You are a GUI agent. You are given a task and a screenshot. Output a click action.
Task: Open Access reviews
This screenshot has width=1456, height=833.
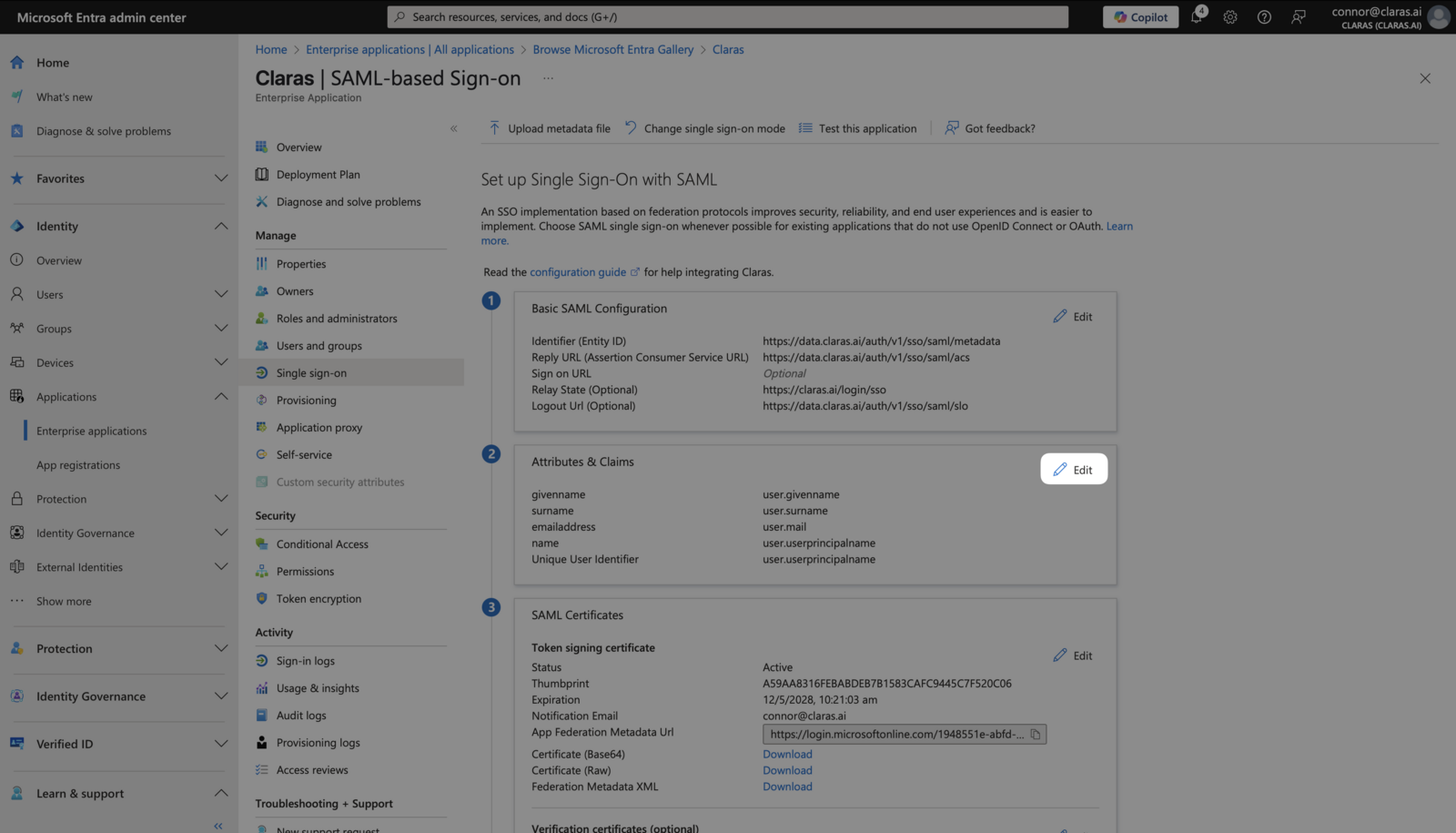point(312,769)
